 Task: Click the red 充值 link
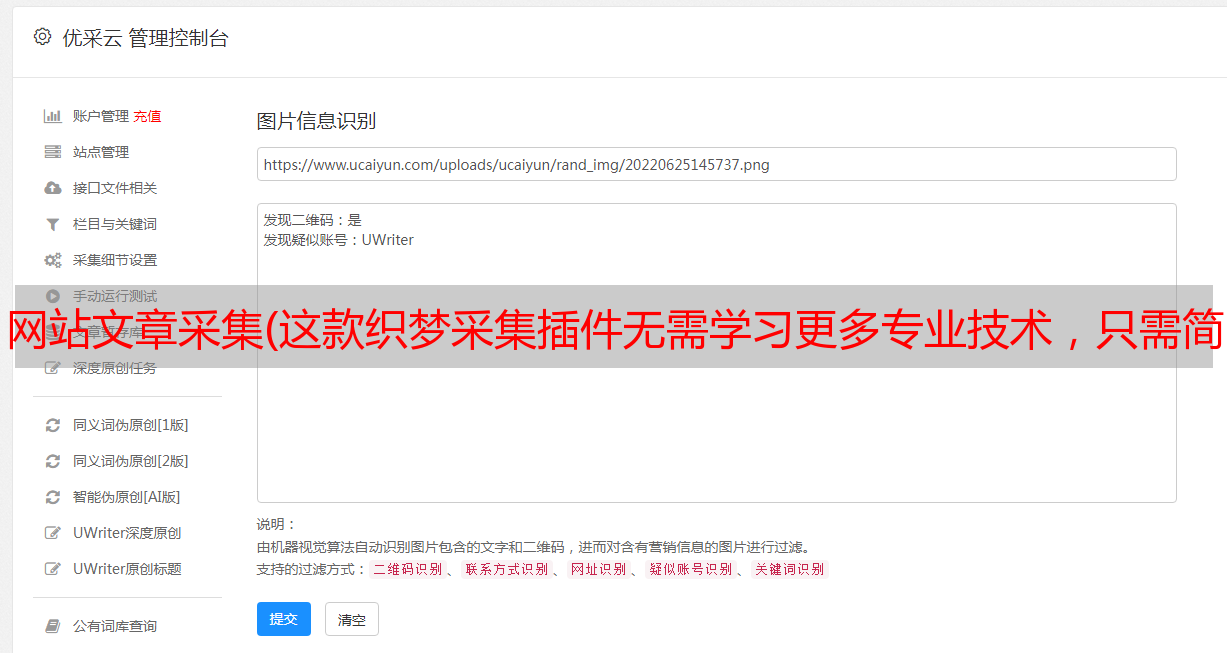pos(147,116)
